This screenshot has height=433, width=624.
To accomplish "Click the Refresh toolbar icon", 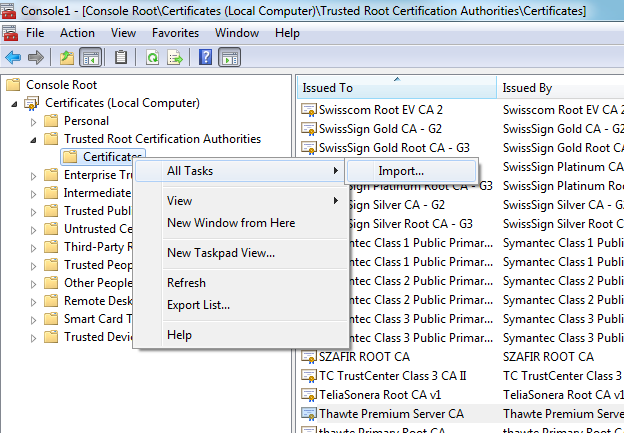I will 152,57.
